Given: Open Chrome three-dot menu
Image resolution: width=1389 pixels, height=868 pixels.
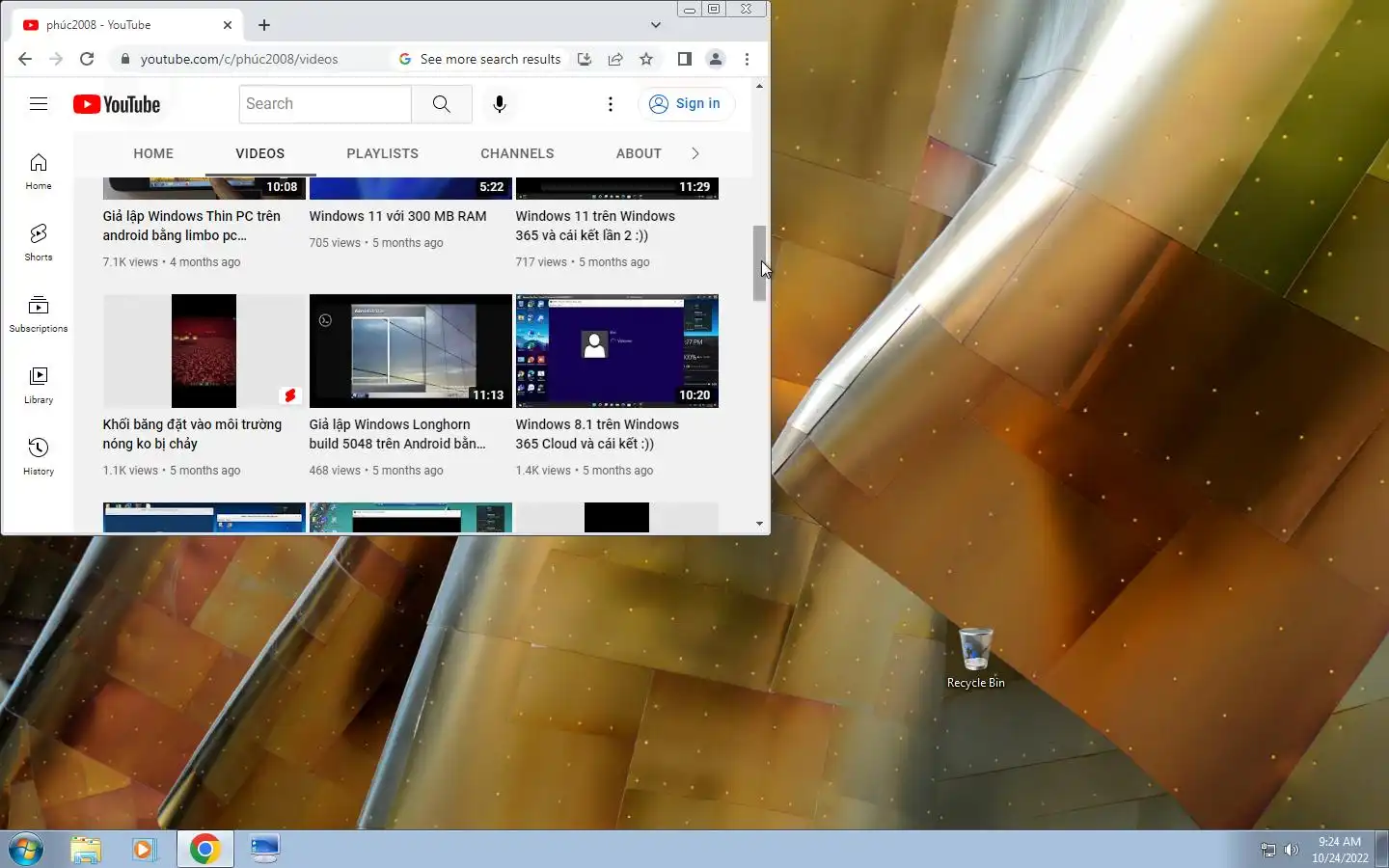Looking at the screenshot, I should [x=747, y=59].
